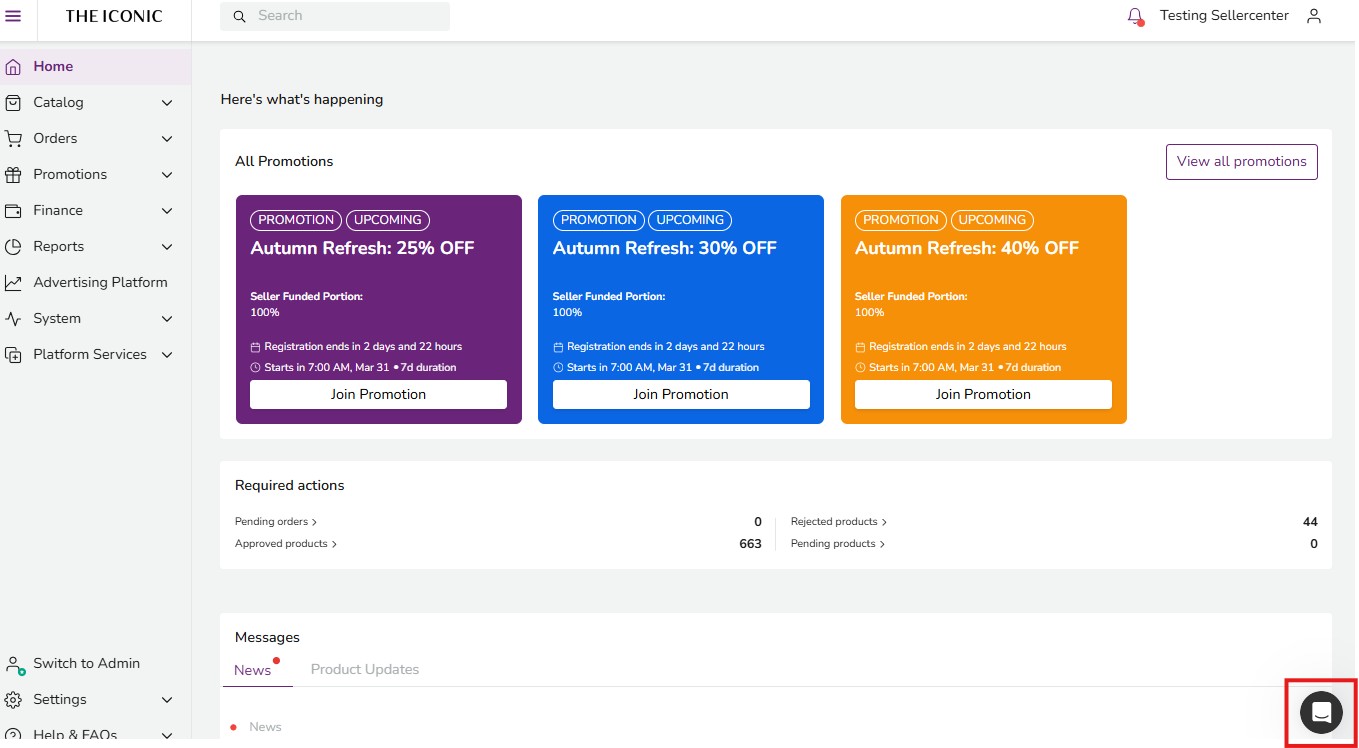Image resolution: width=1359 pixels, height=748 pixels.
Task: Expand the Orders section chevron
Action: pyautogui.click(x=167, y=139)
